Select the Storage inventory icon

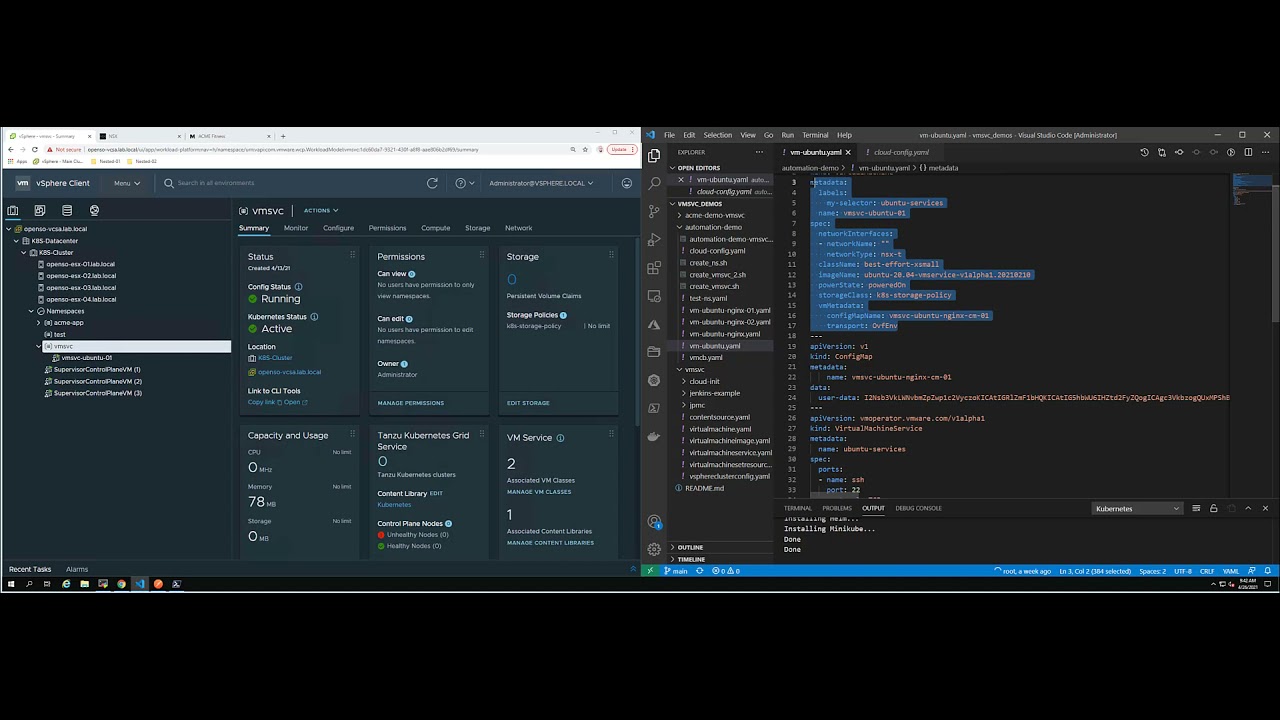[x=67, y=210]
